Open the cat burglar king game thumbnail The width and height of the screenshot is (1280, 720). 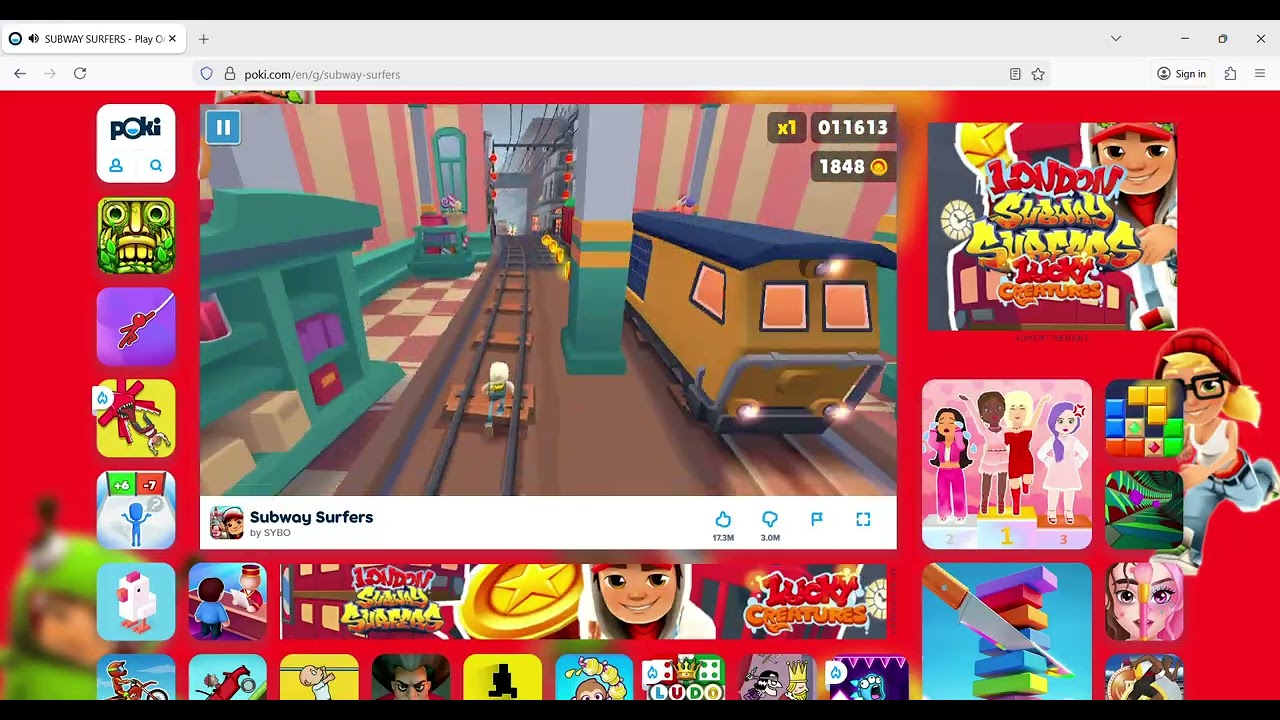point(778,677)
